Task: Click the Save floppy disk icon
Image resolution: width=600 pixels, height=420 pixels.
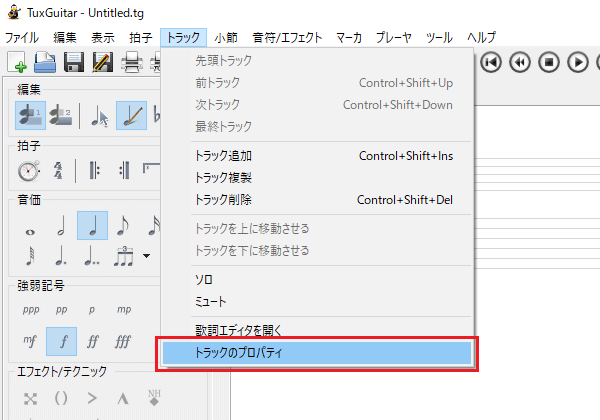Action: pos(74,62)
